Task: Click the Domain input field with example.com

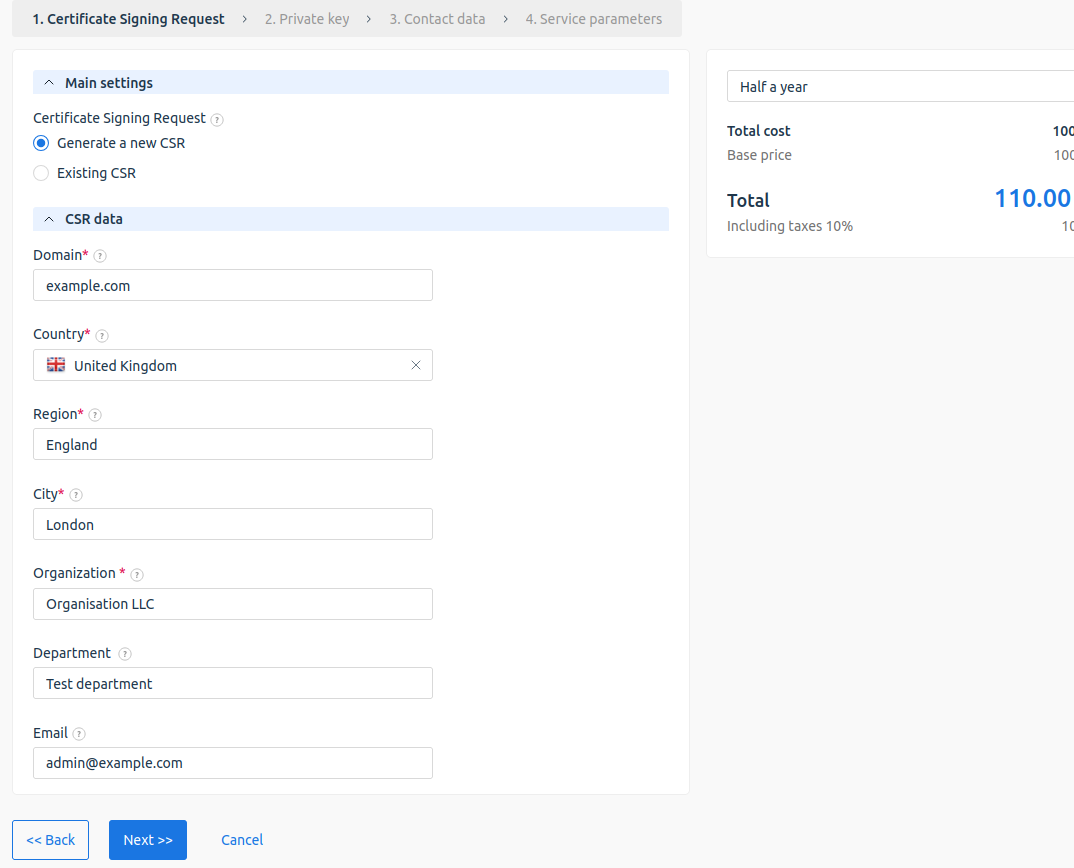Action: (232, 285)
